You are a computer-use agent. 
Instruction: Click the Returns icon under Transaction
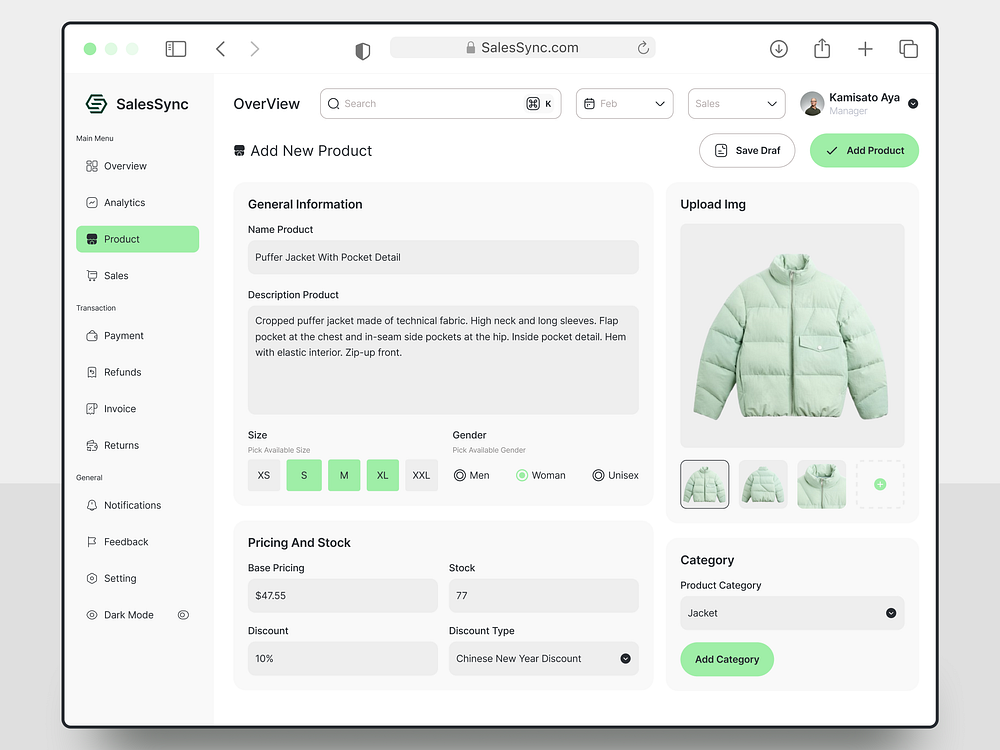[90, 445]
